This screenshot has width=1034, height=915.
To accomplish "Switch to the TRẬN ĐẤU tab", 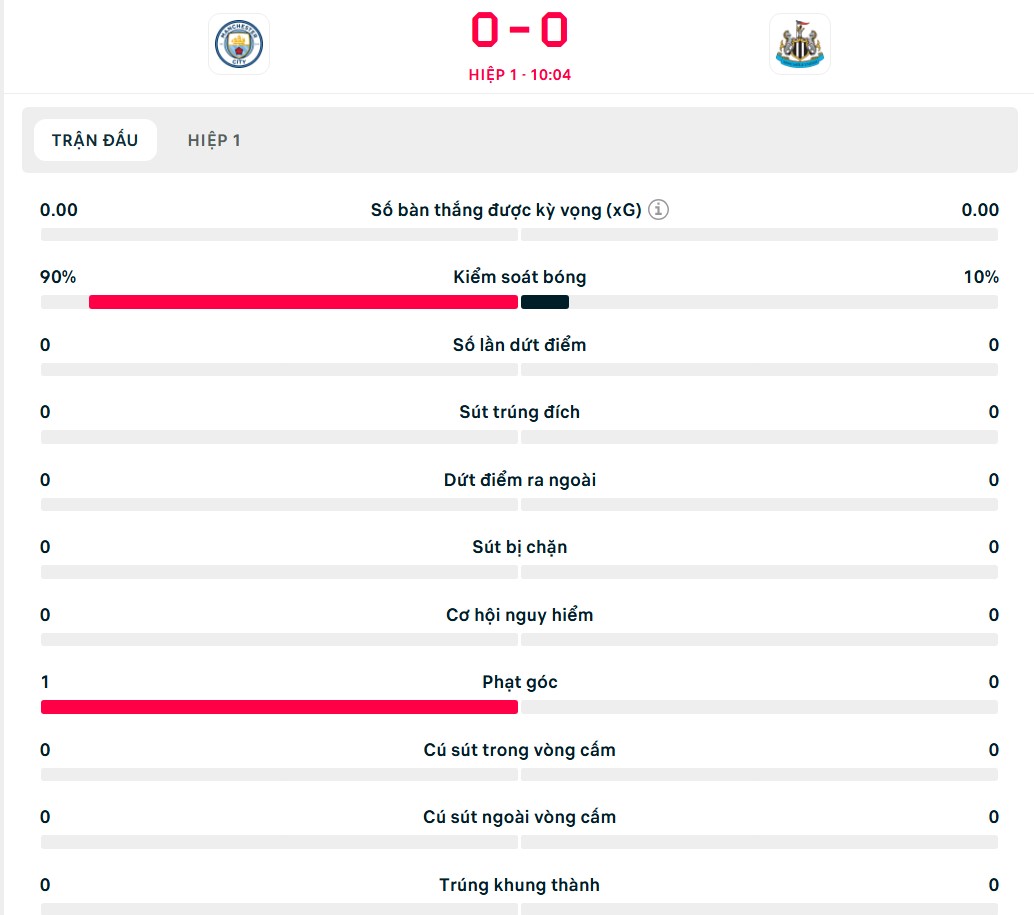I will coord(95,140).
